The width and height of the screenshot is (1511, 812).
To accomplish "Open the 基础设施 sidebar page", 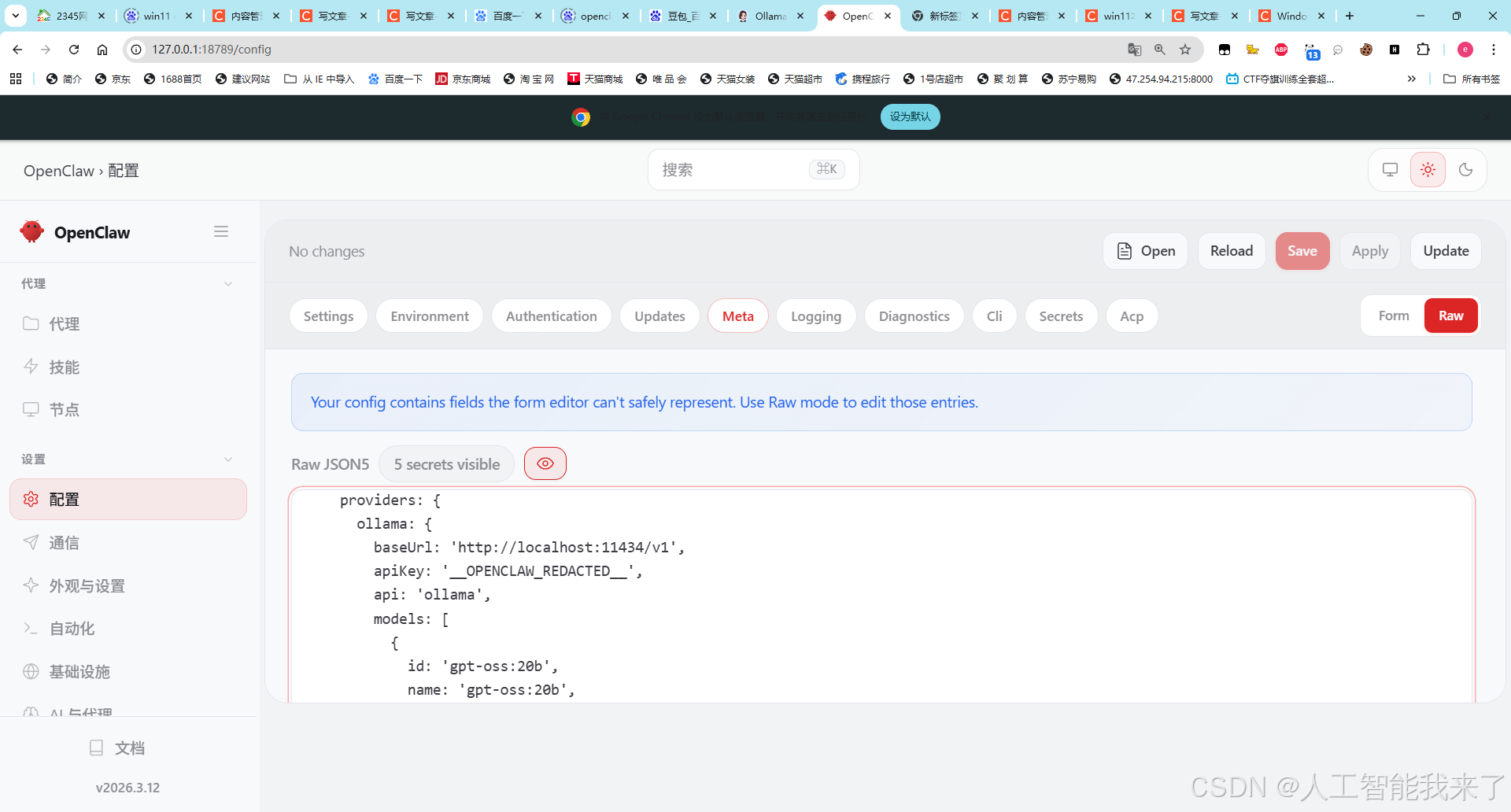I will 128,672.
